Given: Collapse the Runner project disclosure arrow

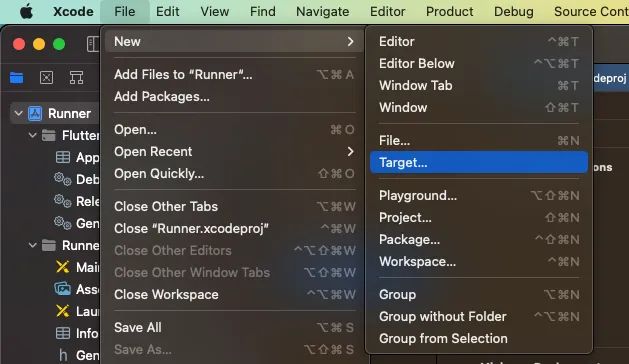Looking at the screenshot, I should [x=18, y=114].
